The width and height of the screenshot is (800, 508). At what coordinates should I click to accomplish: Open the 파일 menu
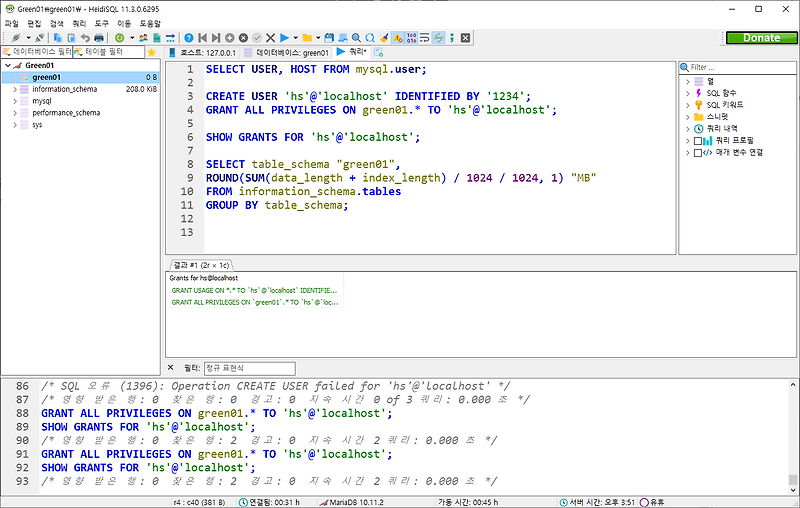[11, 22]
